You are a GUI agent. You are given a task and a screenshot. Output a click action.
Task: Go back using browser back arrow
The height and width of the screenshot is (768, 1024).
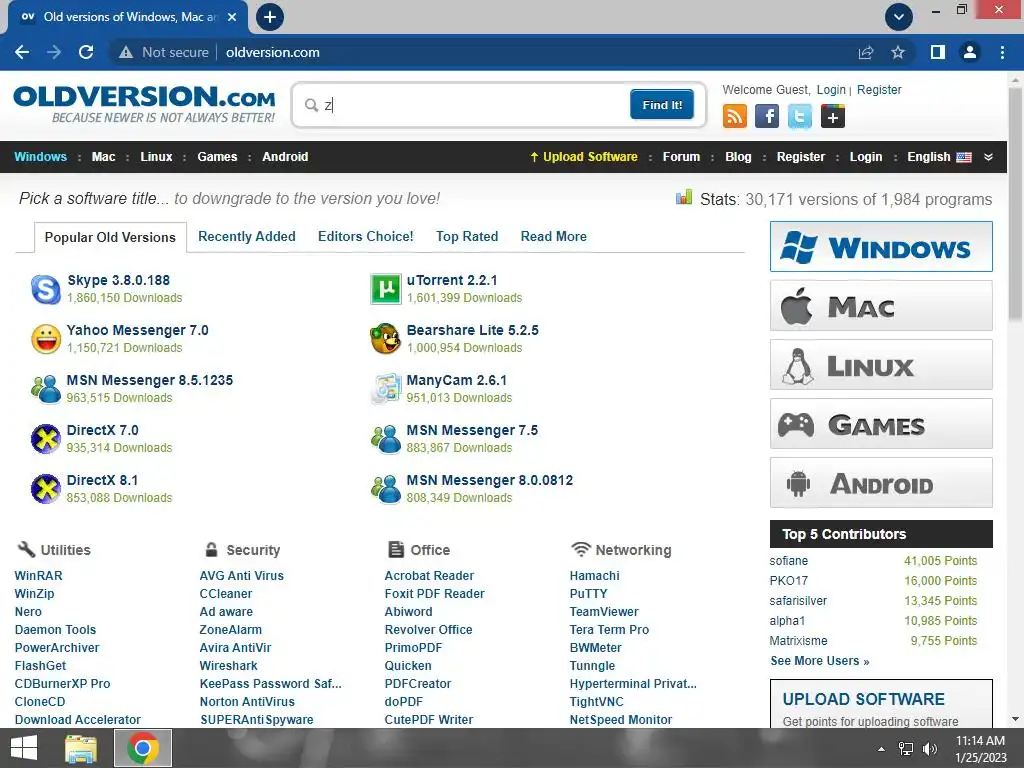[x=22, y=52]
